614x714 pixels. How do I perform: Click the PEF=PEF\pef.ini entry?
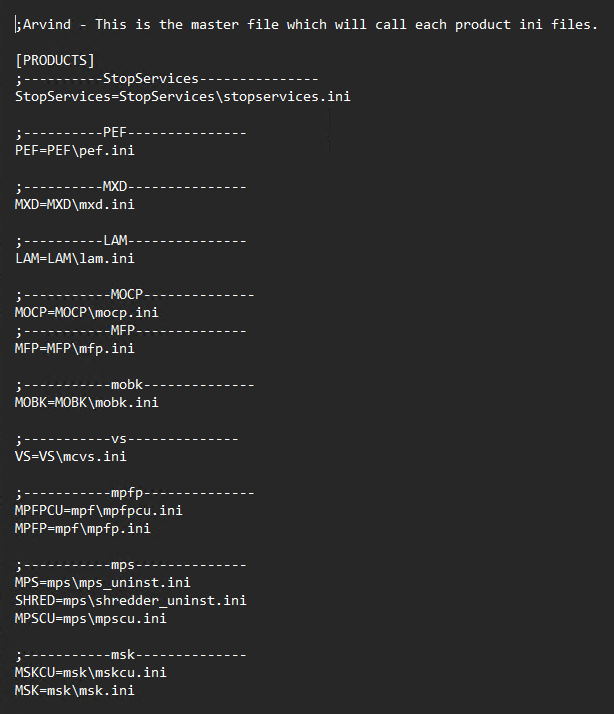pos(74,150)
